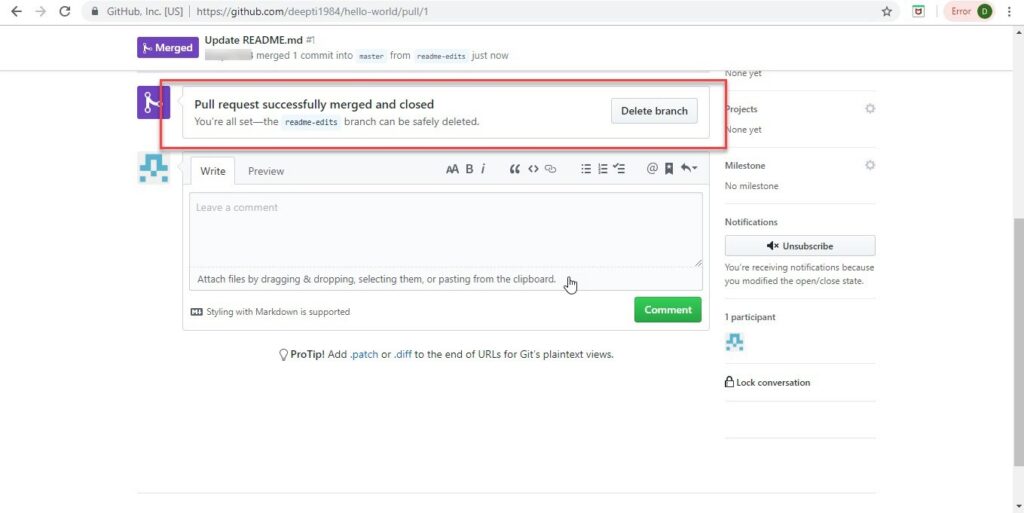The height and width of the screenshot is (513, 1024).
Task: Click the master branch label
Action: coord(371,56)
